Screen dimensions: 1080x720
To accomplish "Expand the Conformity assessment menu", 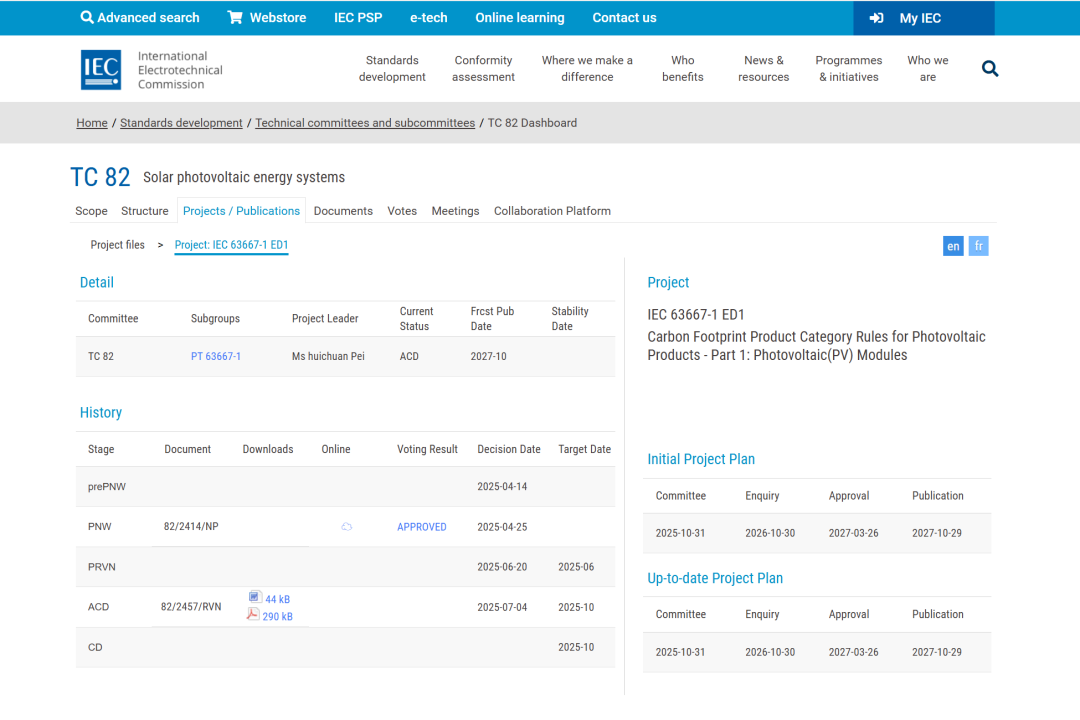I will tap(483, 69).
